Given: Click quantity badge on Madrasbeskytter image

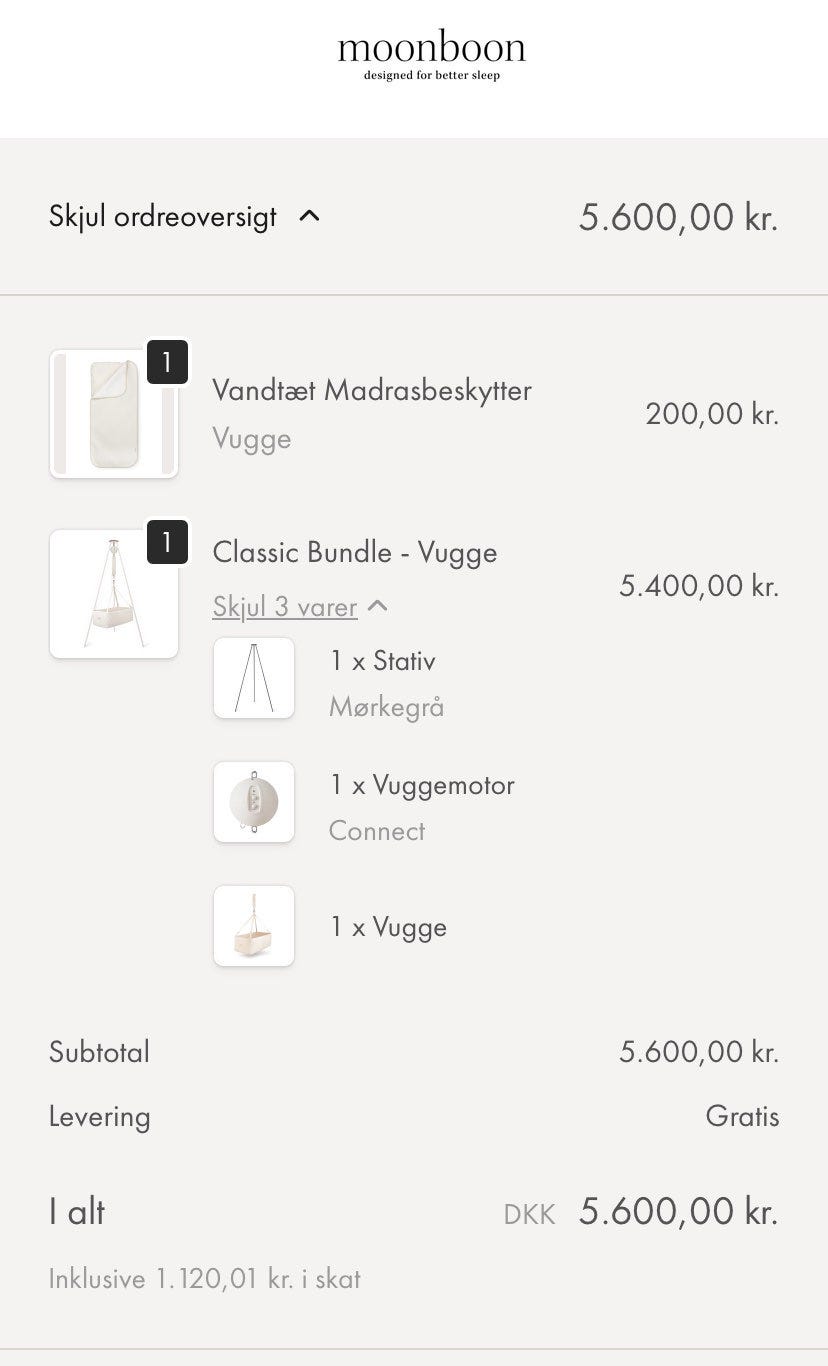Looking at the screenshot, I should [167, 362].
